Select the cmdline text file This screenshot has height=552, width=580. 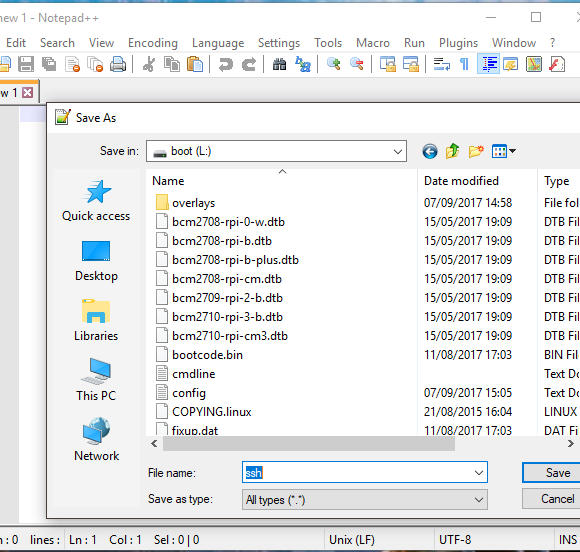193,374
